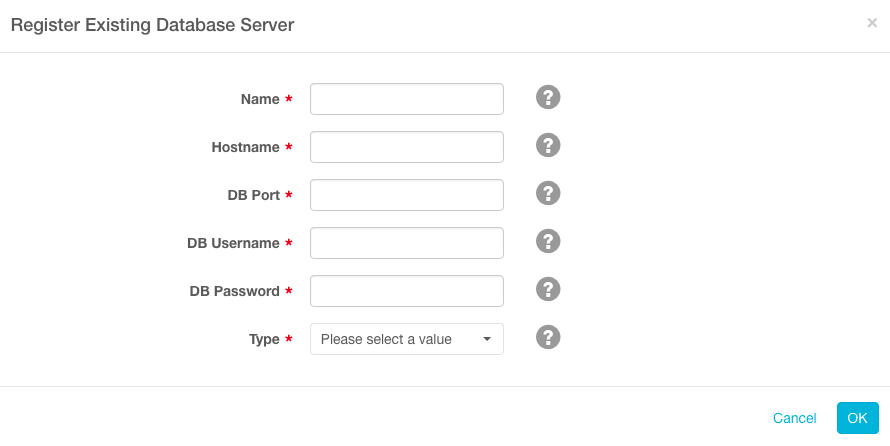The height and width of the screenshot is (446, 890).
Task: View help for the DB Password field
Action: [548, 289]
